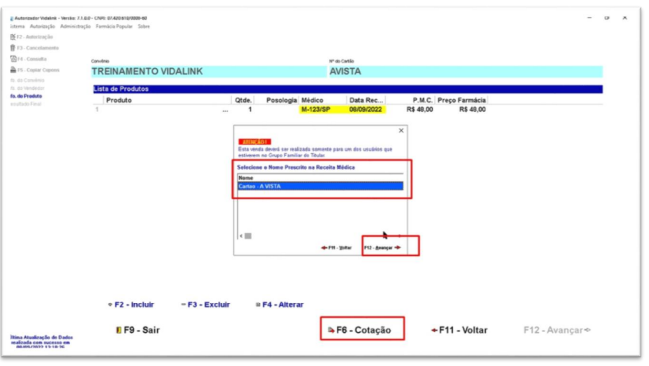
Task: Open the F4 - Consulta sidebar item
Action: pos(29,59)
